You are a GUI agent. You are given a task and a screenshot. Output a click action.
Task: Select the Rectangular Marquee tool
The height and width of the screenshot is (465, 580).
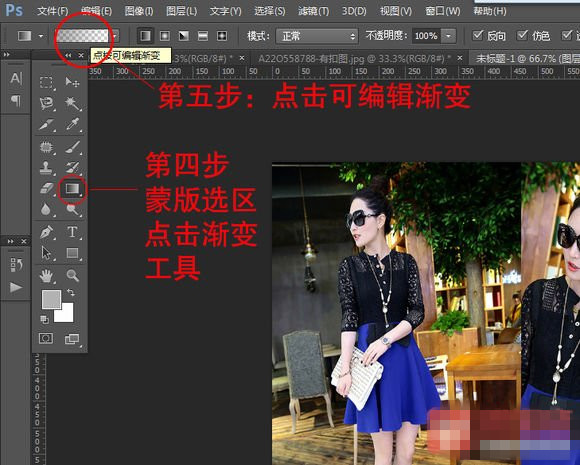click(x=46, y=82)
